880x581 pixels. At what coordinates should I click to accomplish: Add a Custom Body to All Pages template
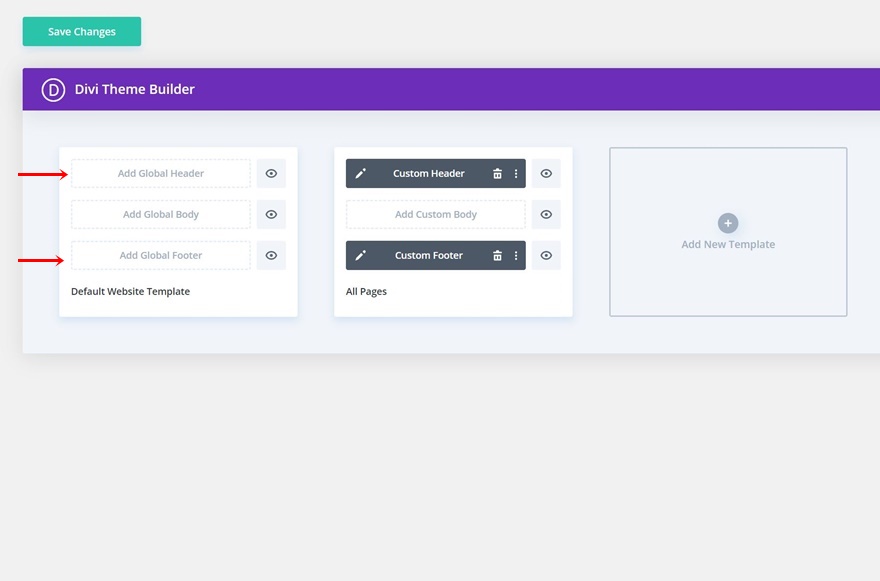[x=436, y=214]
